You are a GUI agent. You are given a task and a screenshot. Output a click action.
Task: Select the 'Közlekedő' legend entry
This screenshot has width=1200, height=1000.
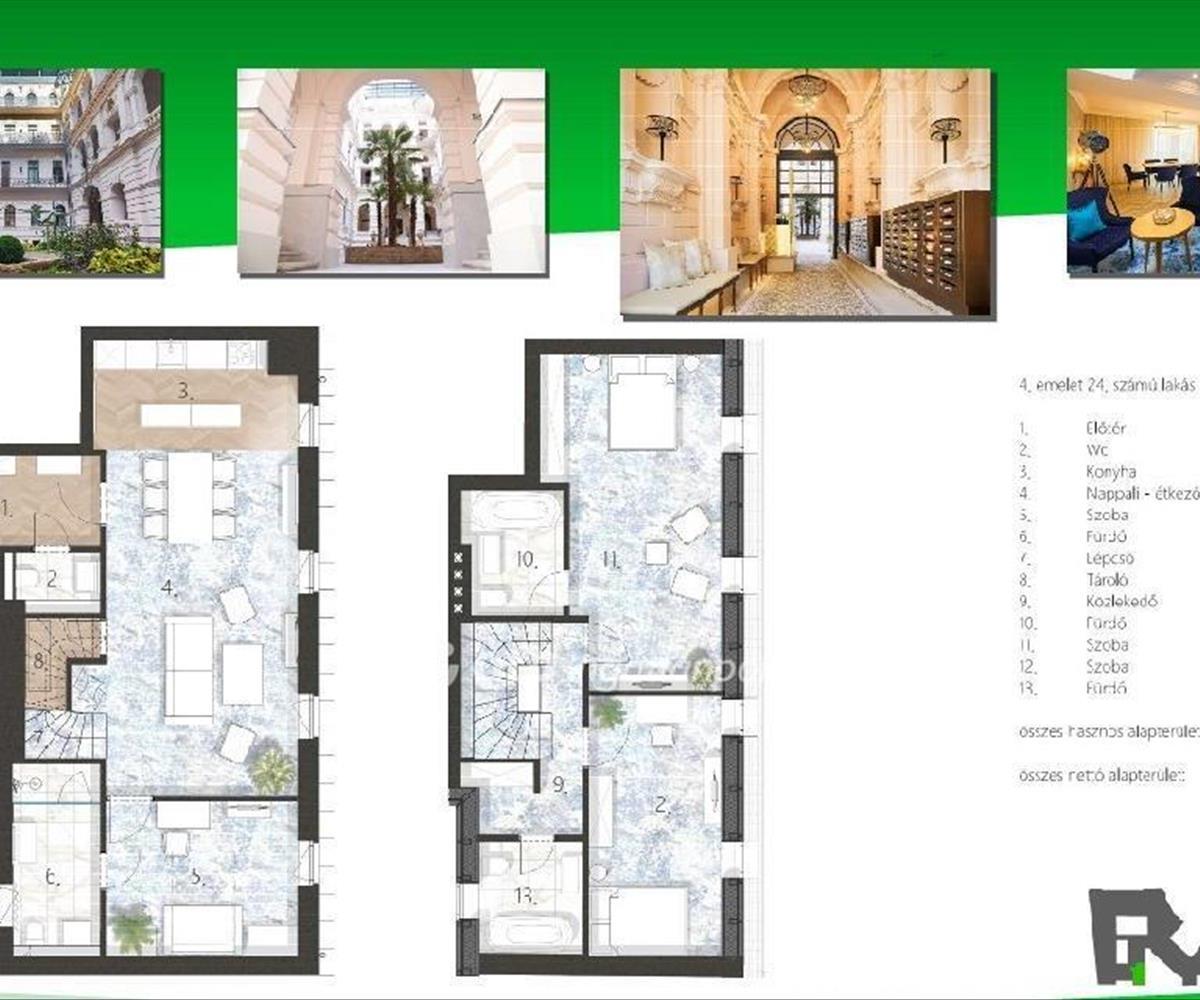coord(1120,601)
